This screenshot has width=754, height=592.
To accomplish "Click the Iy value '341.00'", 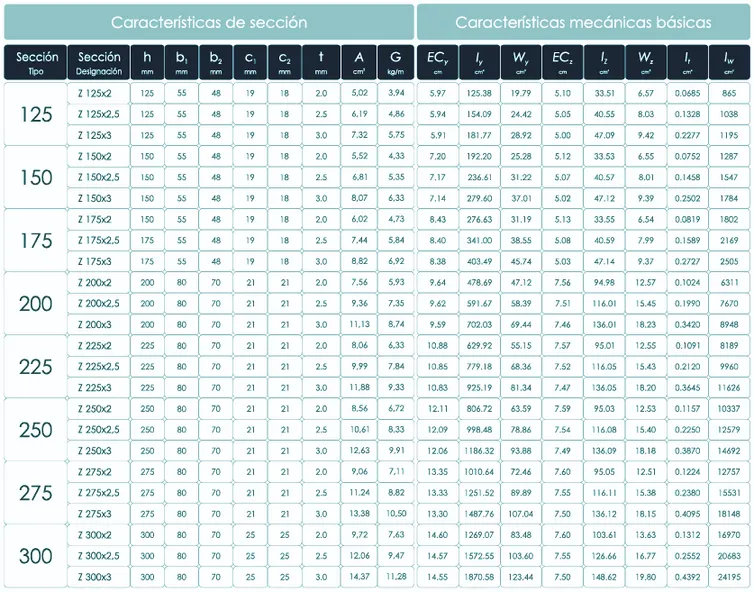I will pyautogui.click(x=479, y=240).
